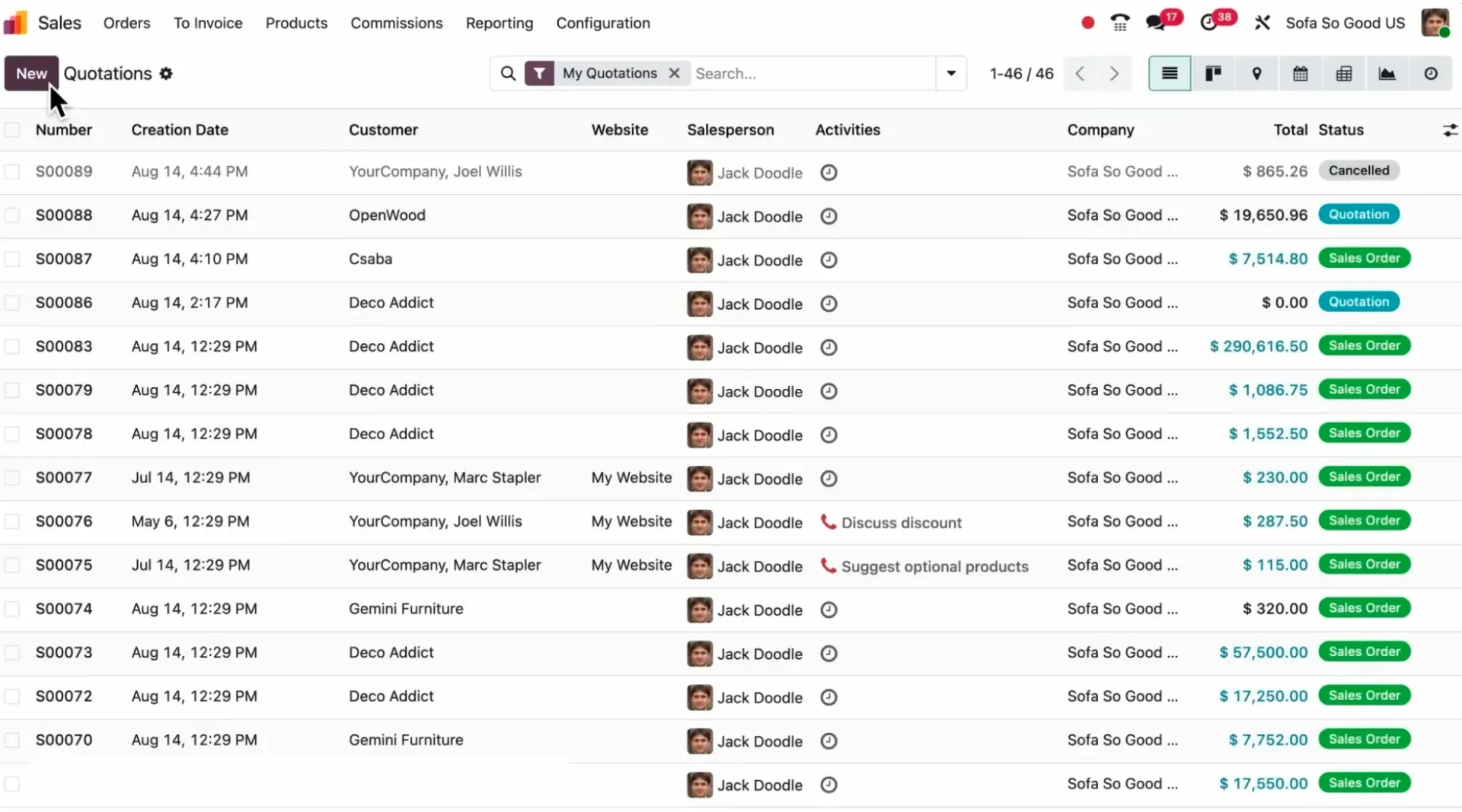Open the Reporting menu
The width and height of the screenshot is (1462, 812).
click(500, 23)
